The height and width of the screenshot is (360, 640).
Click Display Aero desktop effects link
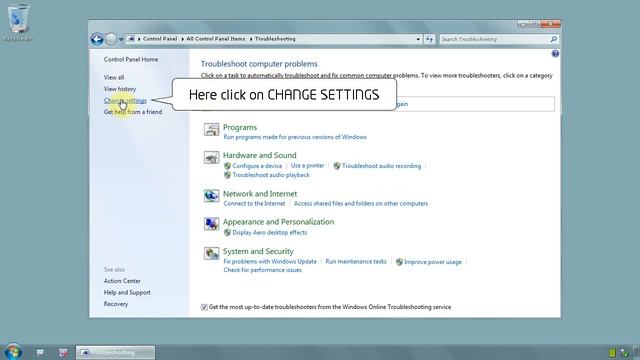[x=269, y=232]
